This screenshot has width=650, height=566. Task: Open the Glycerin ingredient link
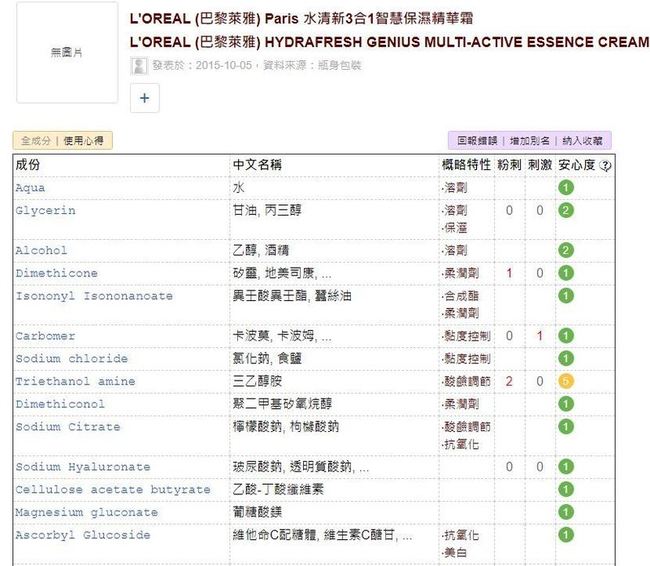(46, 211)
